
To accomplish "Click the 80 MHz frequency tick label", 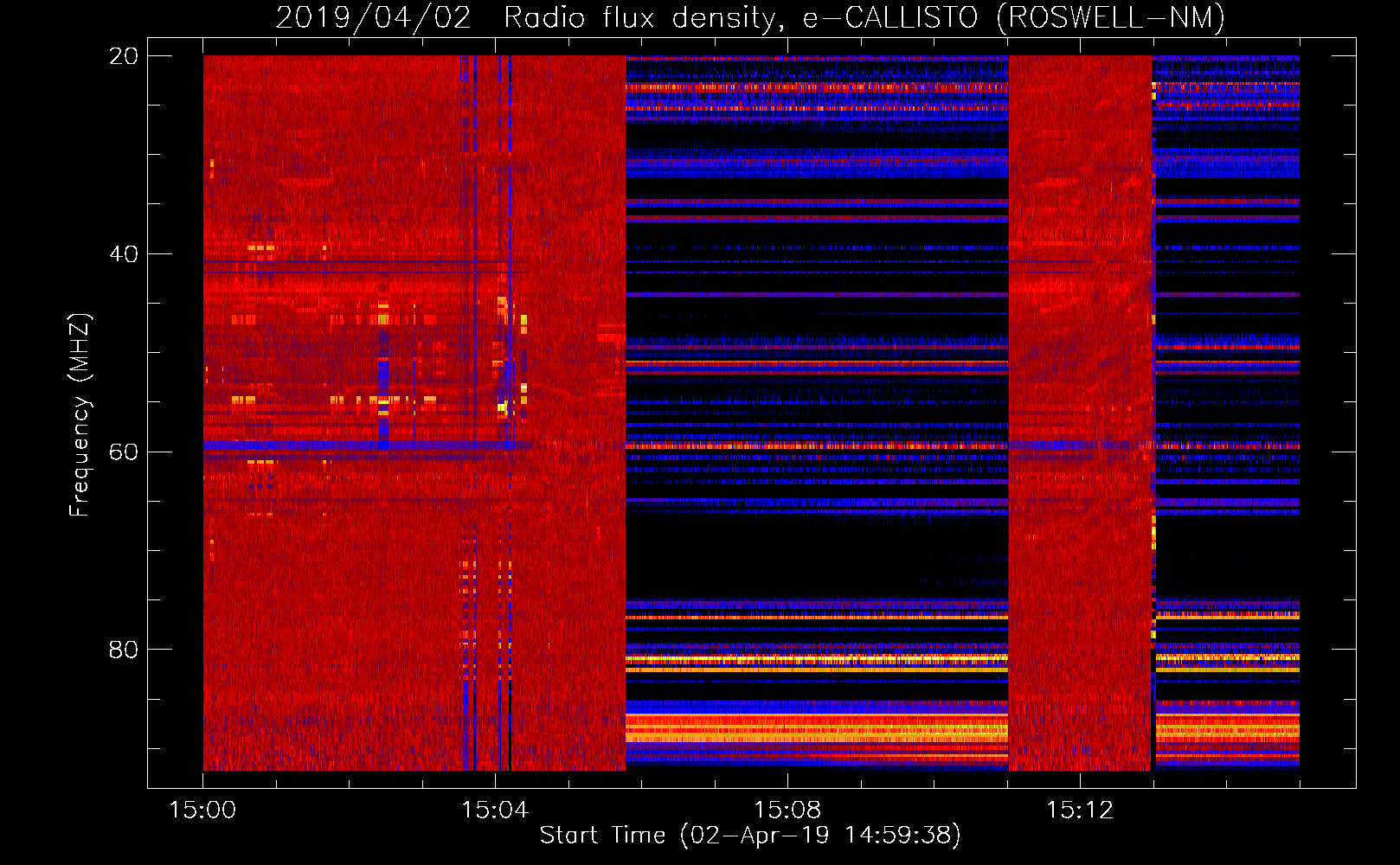I will point(124,650).
